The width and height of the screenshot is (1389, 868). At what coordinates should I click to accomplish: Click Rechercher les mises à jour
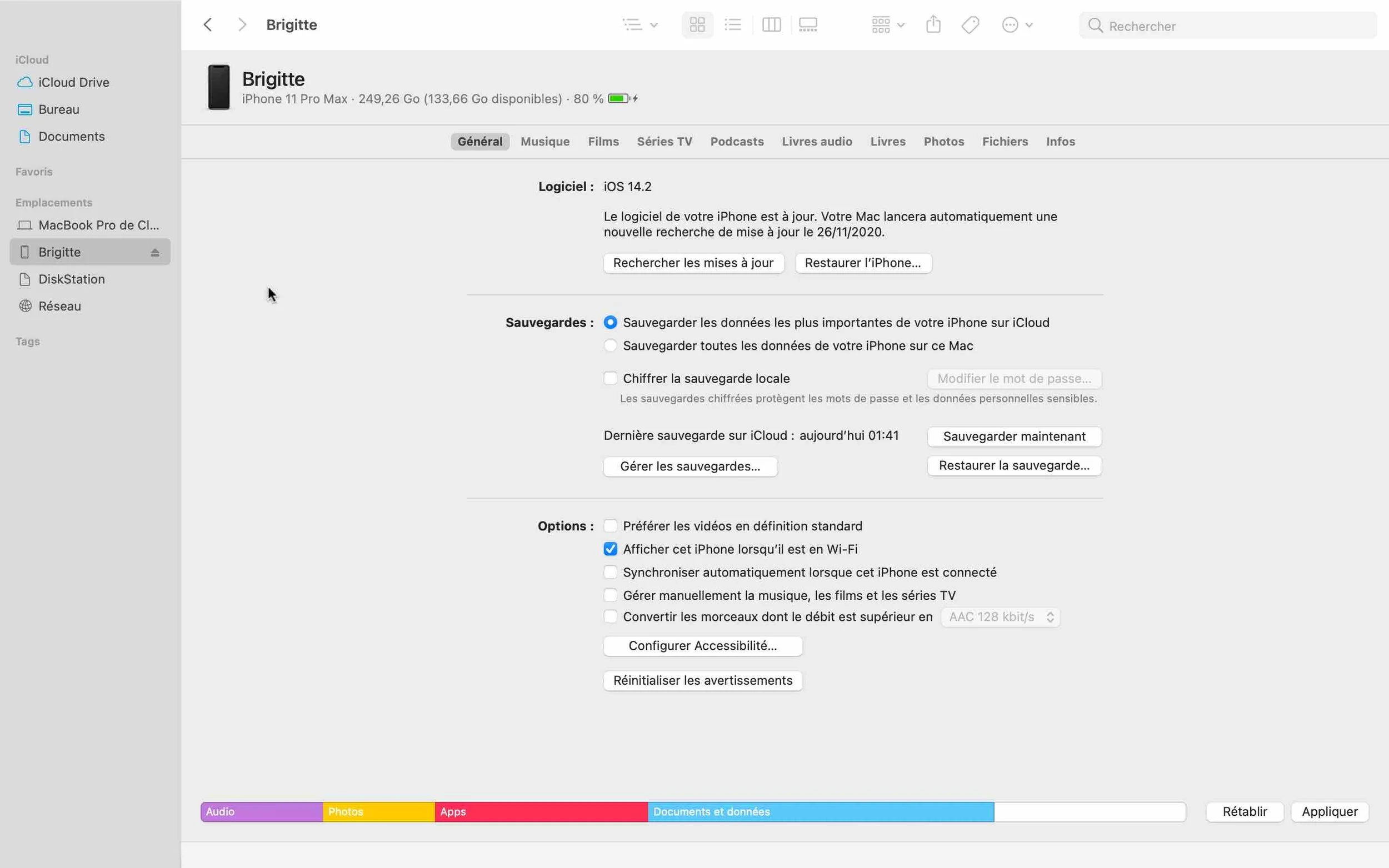click(693, 262)
